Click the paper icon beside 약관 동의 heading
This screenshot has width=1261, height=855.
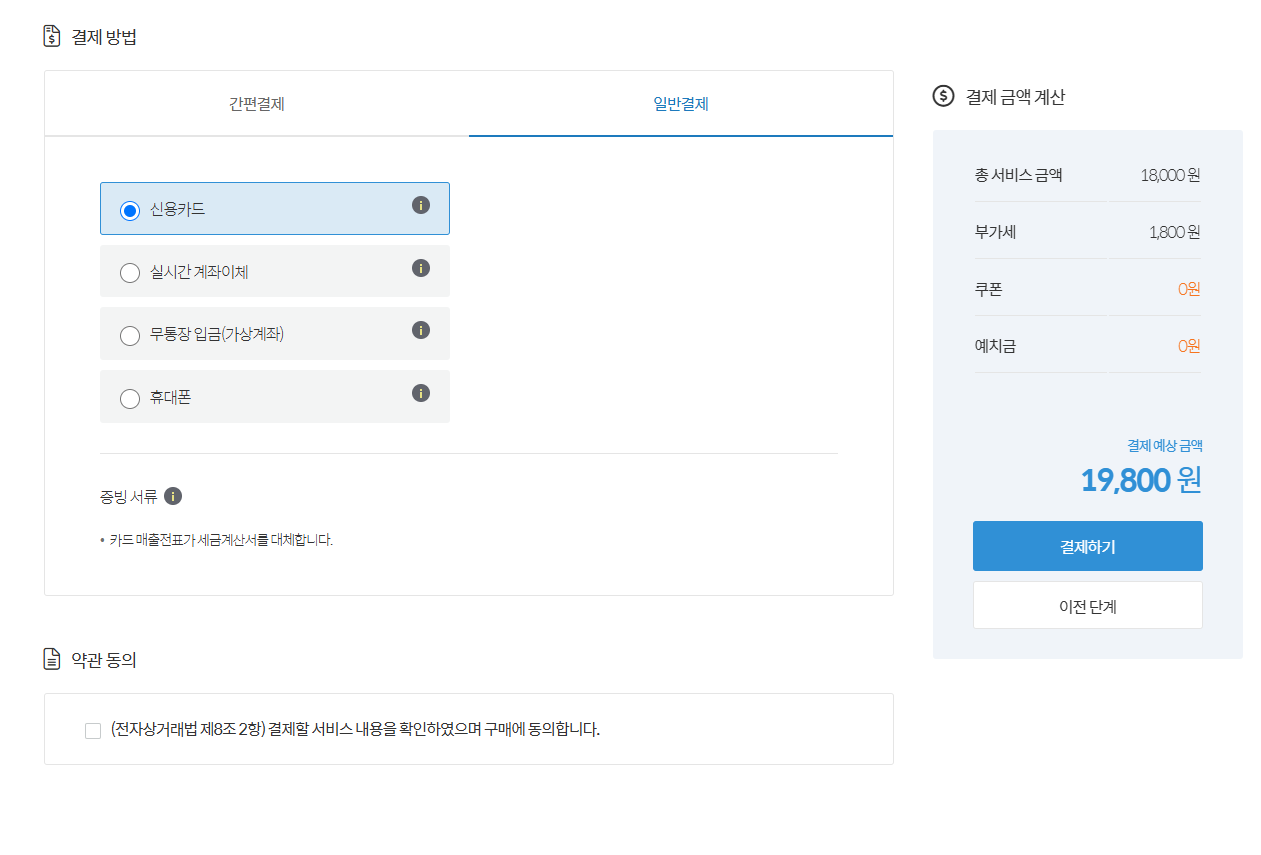click(x=50, y=658)
